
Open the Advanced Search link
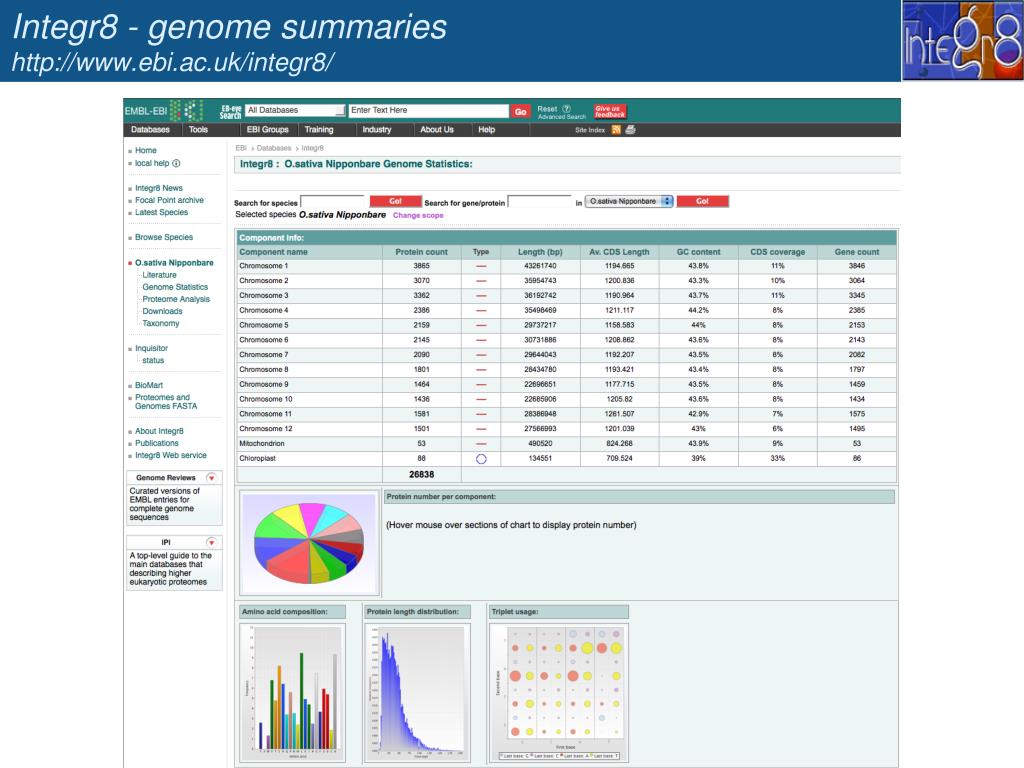[x=562, y=117]
